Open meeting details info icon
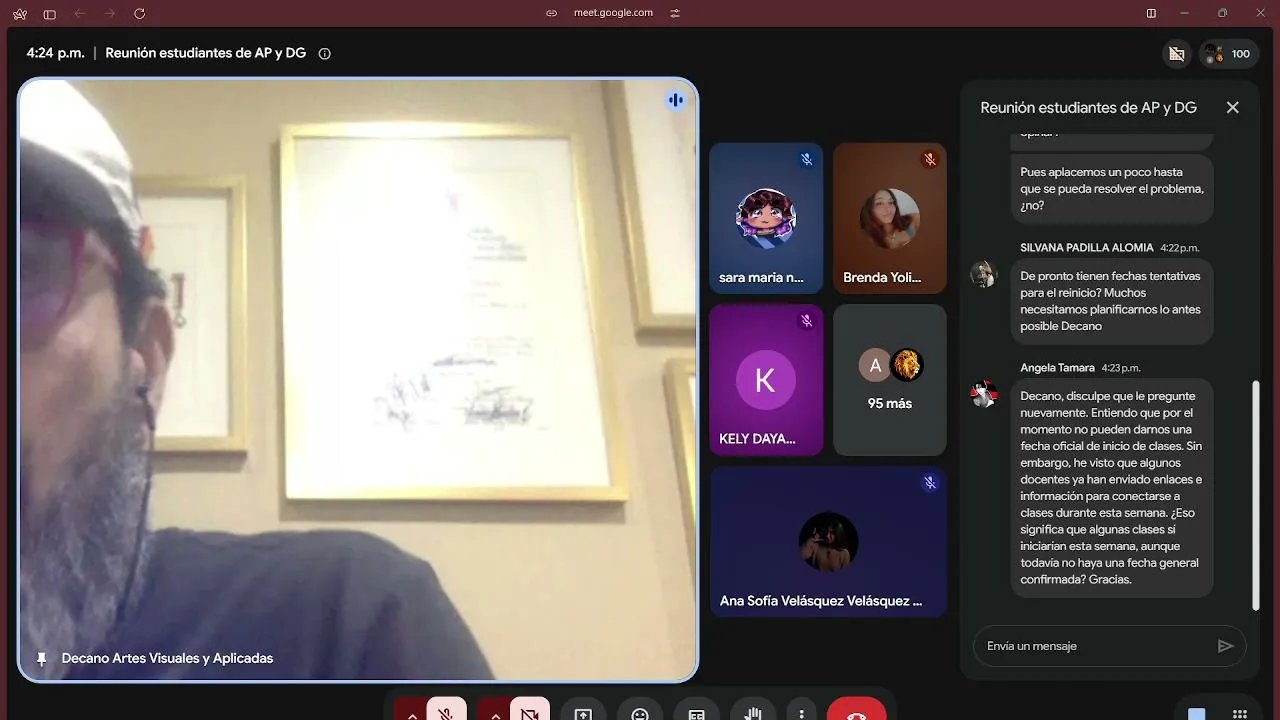The height and width of the screenshot is (720, 1280). coord(324,54)
